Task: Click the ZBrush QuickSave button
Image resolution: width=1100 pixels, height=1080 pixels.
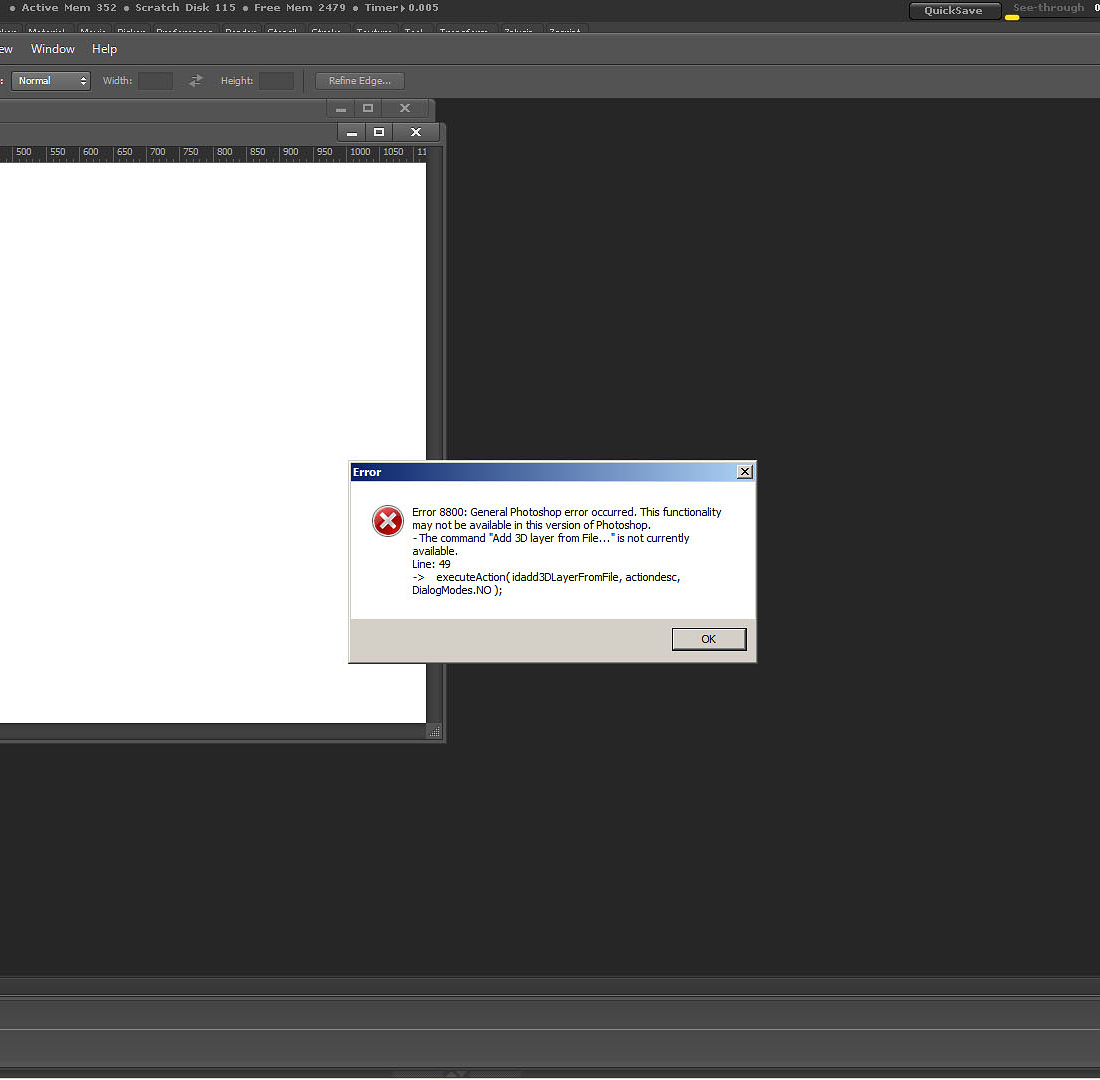Action: pyautogui.click(x=953, y=11)
